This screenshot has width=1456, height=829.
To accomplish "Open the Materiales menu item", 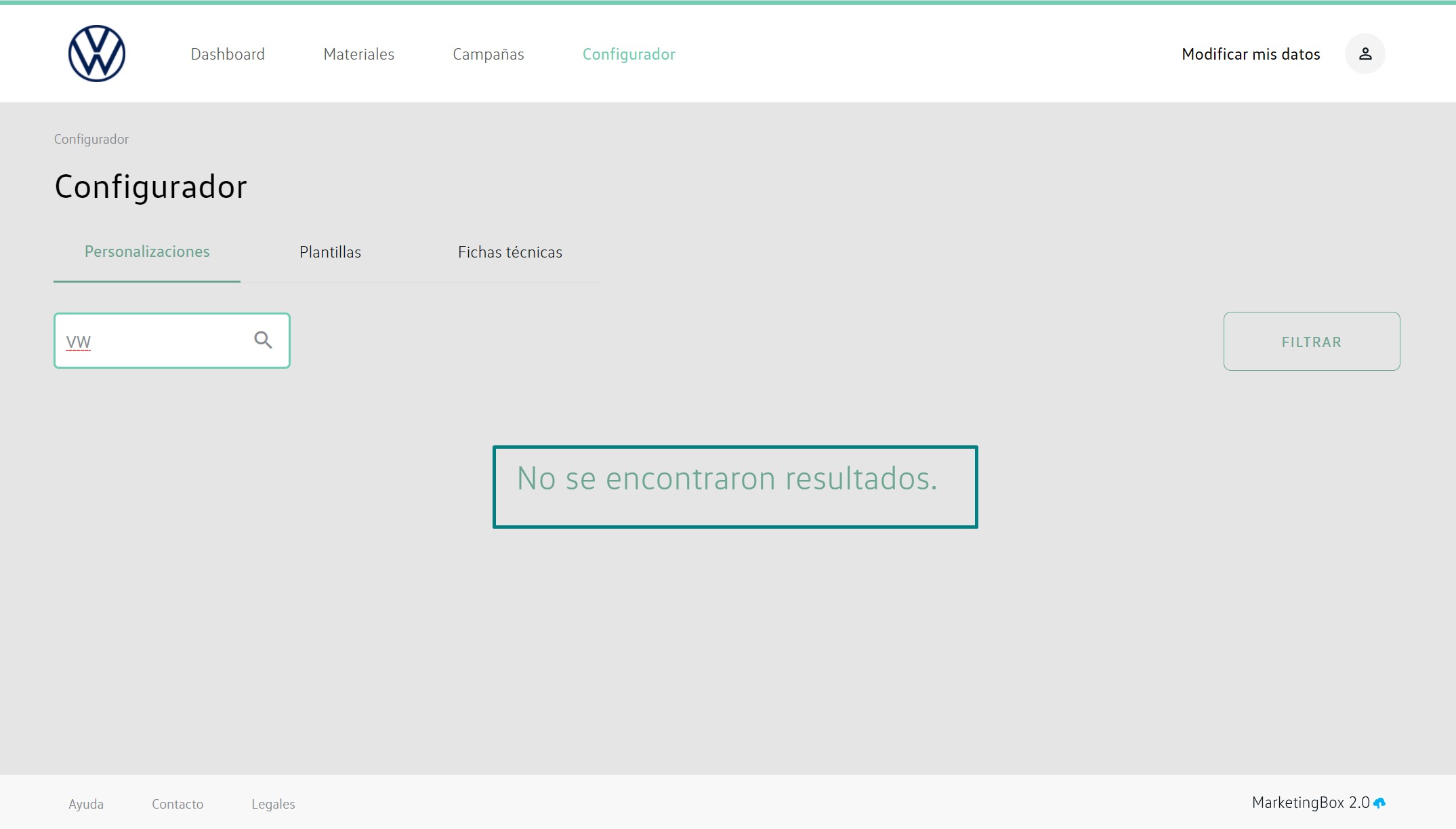I will point(358,54).
